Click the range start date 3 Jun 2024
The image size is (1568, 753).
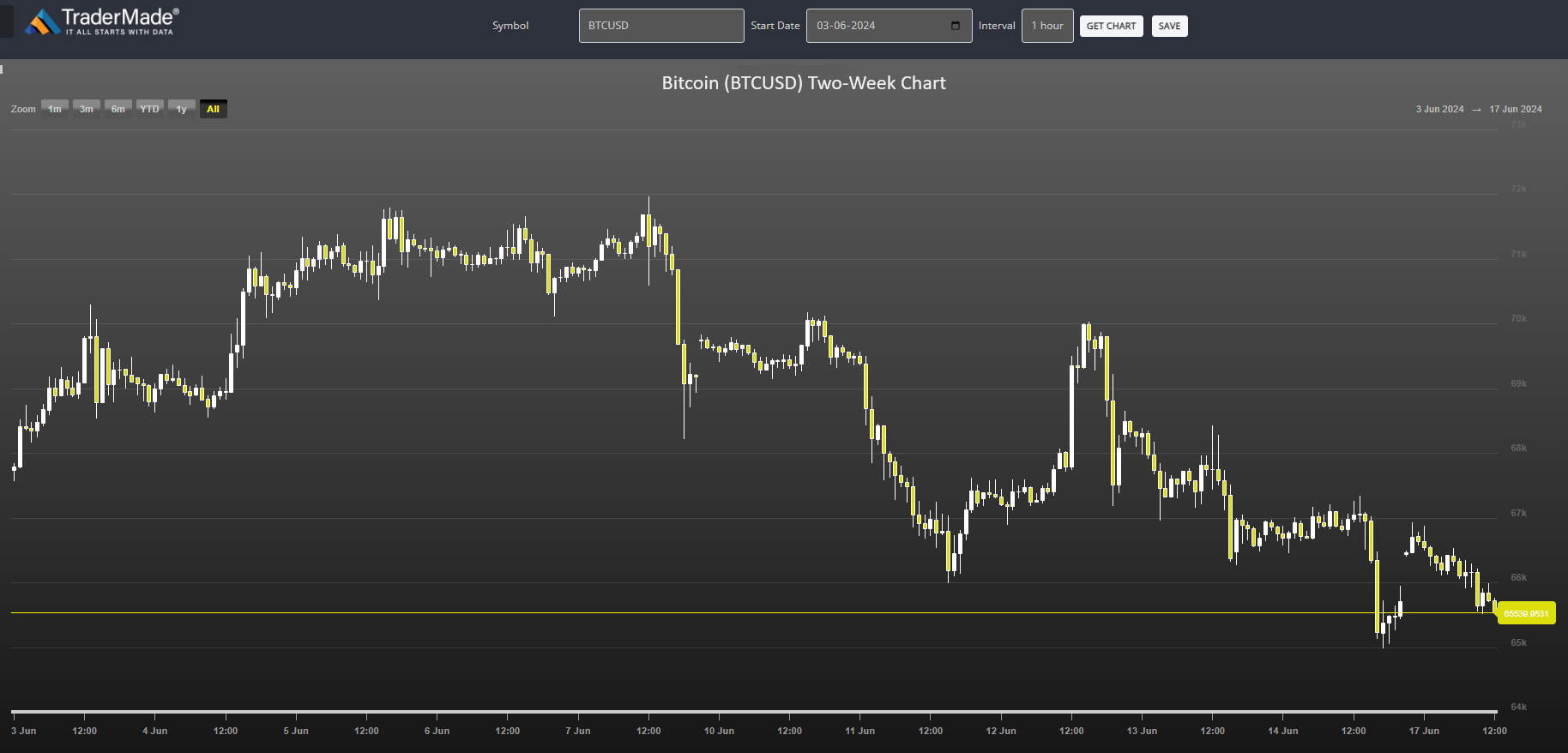(x=1439, y=109)
